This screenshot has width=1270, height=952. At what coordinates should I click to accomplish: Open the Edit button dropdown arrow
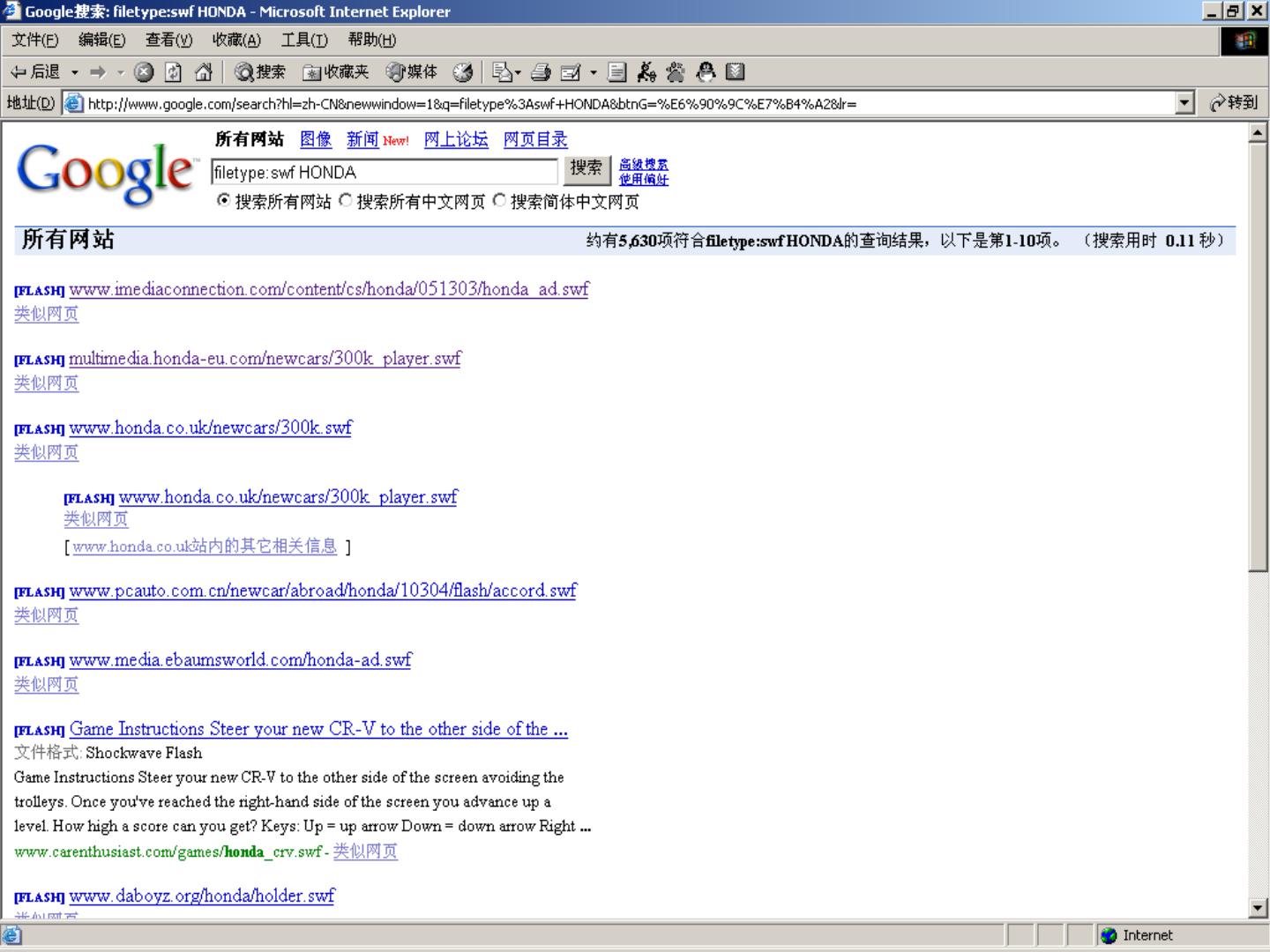[594, 72]
